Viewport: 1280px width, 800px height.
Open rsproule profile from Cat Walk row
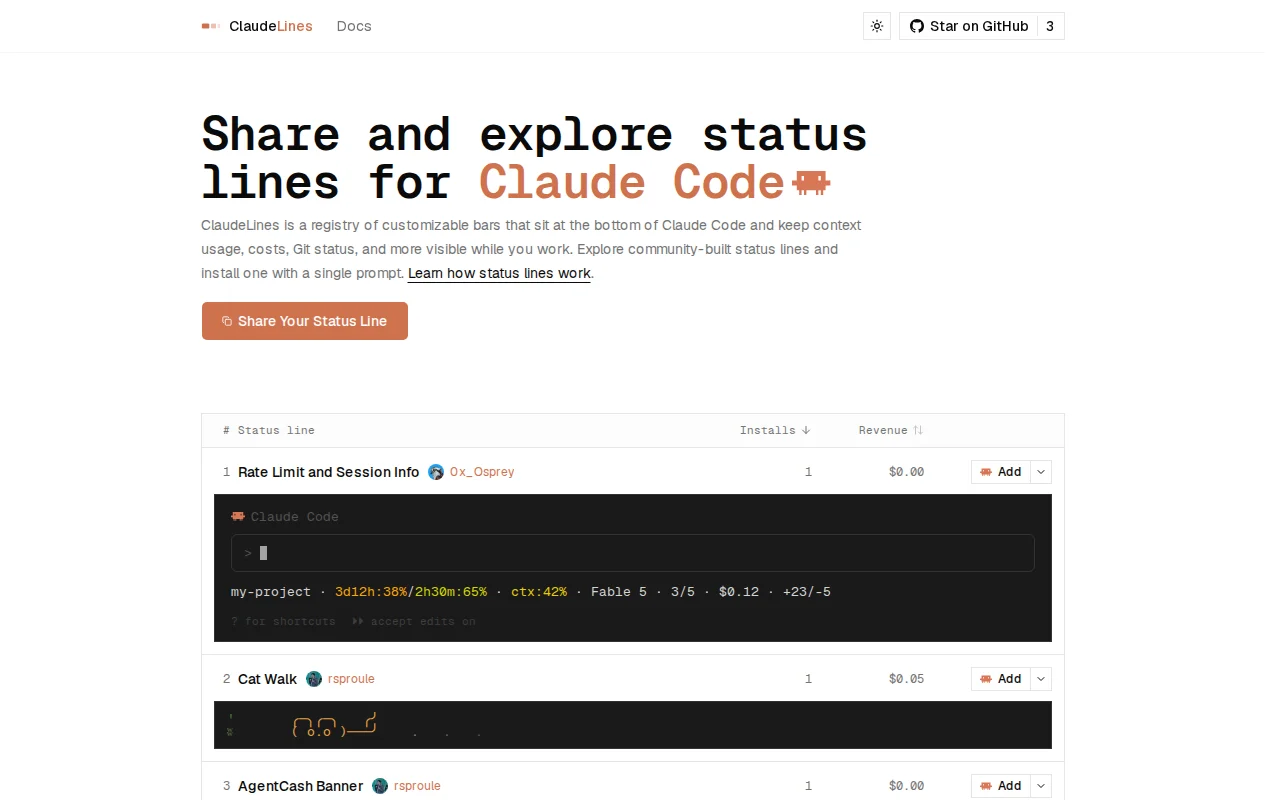(x=351, y=679)
